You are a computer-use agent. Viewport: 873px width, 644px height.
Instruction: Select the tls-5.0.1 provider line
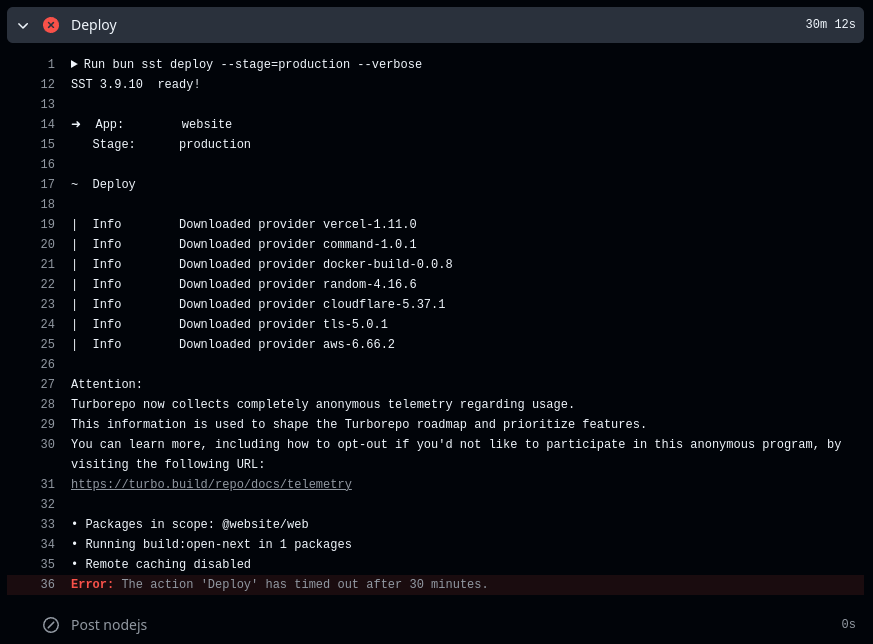click(x=229, y=325)
